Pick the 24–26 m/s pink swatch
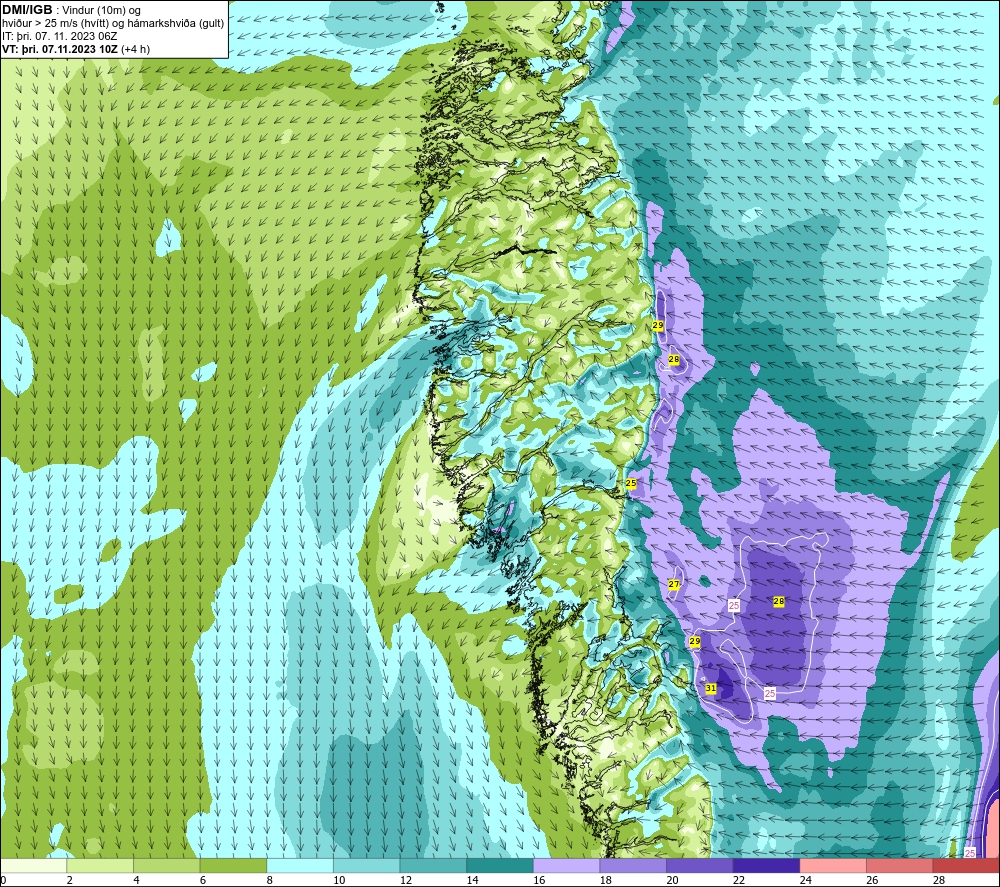1000x887 pixels. (x=833, y=865)
